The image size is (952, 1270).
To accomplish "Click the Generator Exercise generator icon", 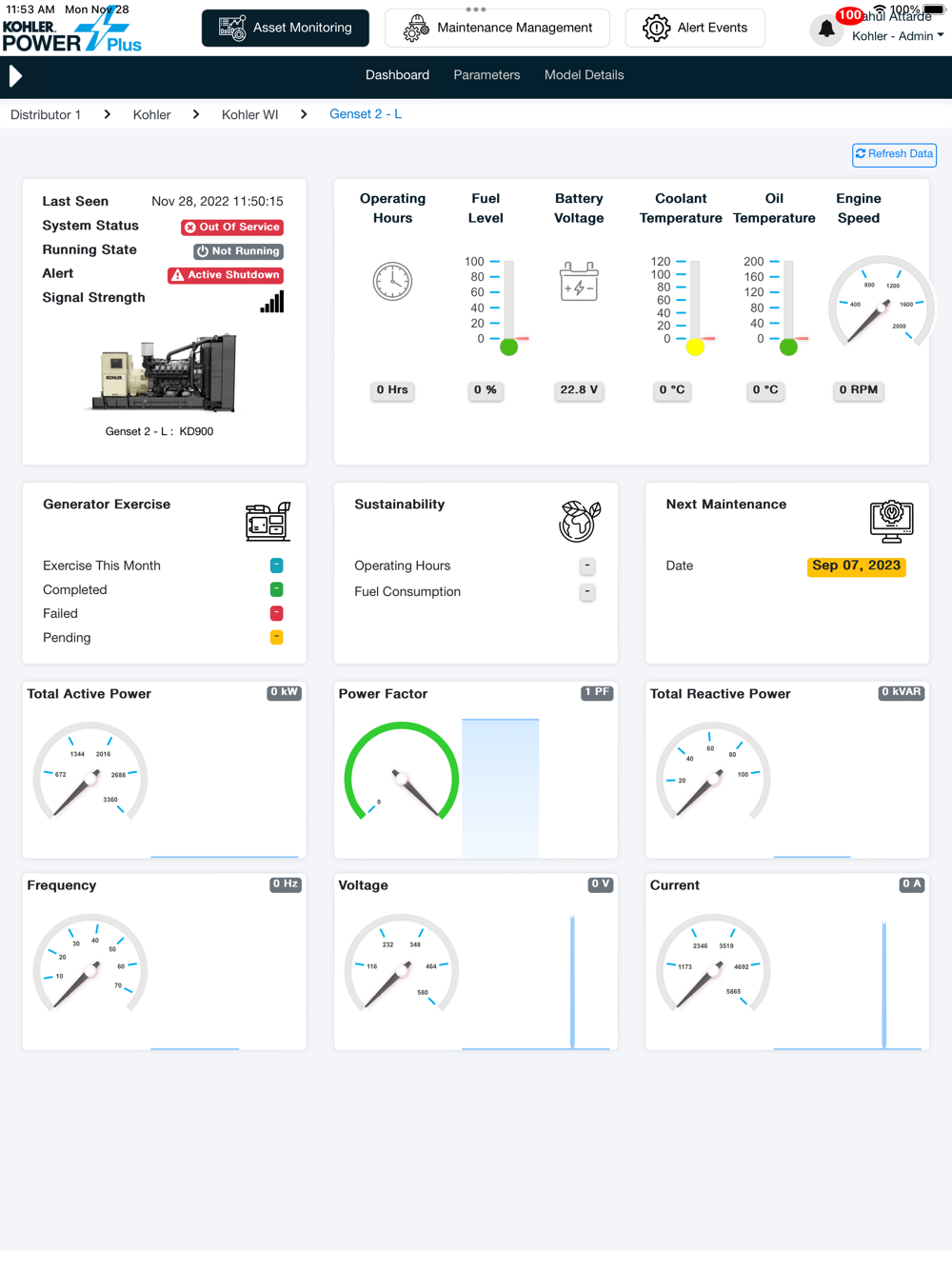I will pos(268,522).
